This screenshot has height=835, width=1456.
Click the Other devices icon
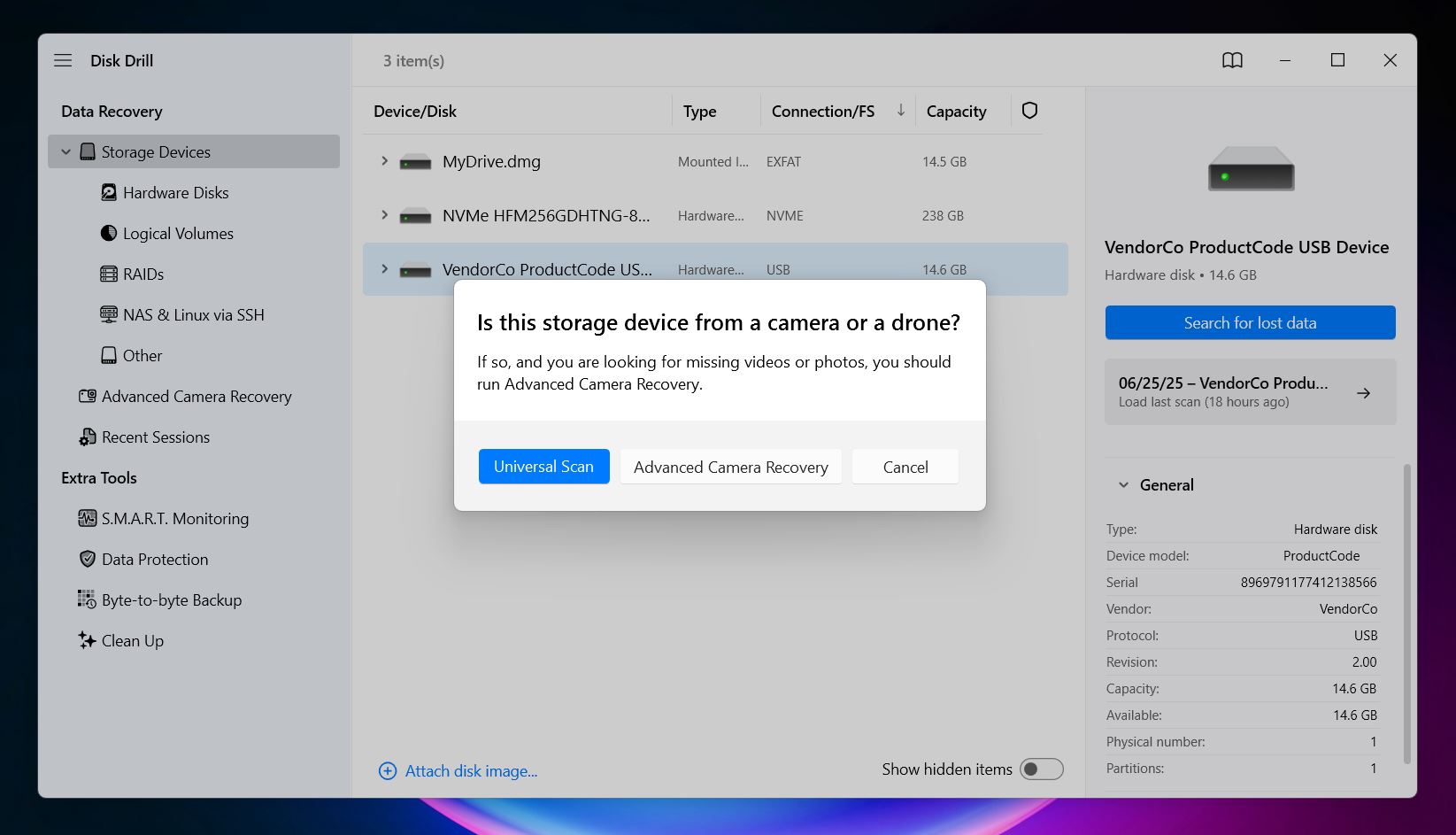point(109,356)
